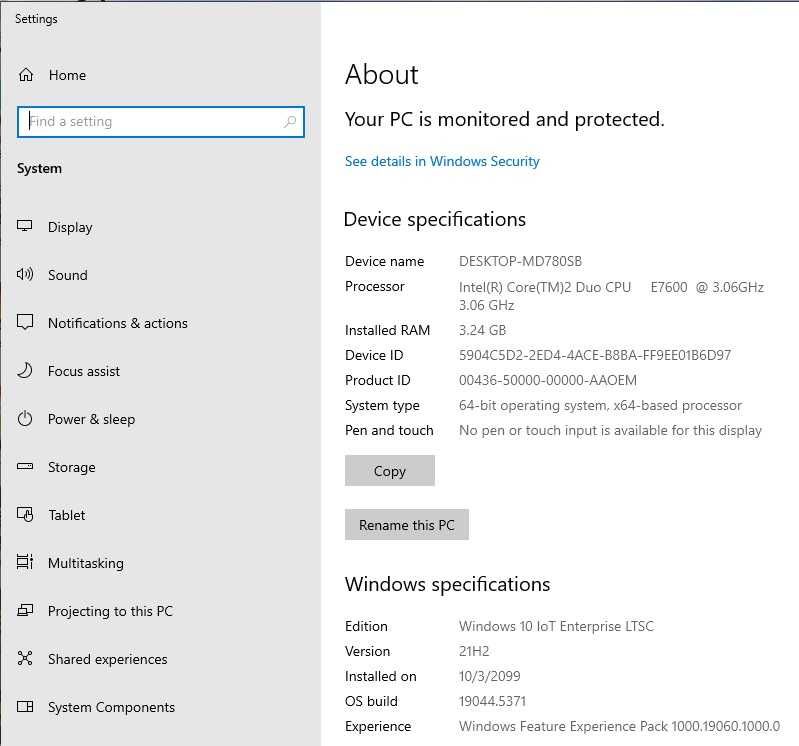Open Power & sleep settings
The width and height of the screenshot is (799, 746).
tap(91, 419)
